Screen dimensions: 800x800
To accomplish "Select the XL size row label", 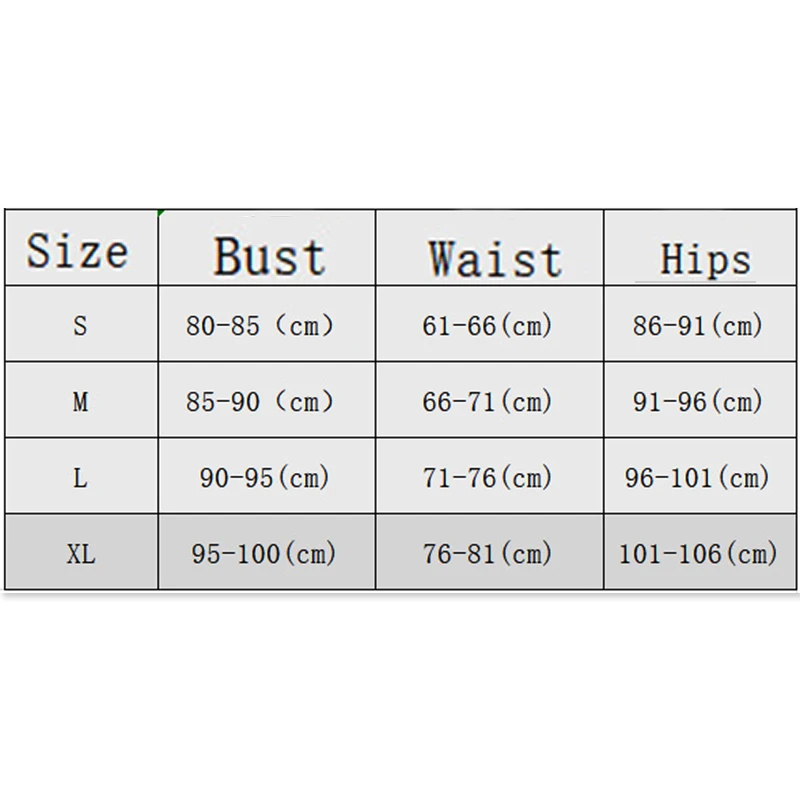I will [80, 553].
